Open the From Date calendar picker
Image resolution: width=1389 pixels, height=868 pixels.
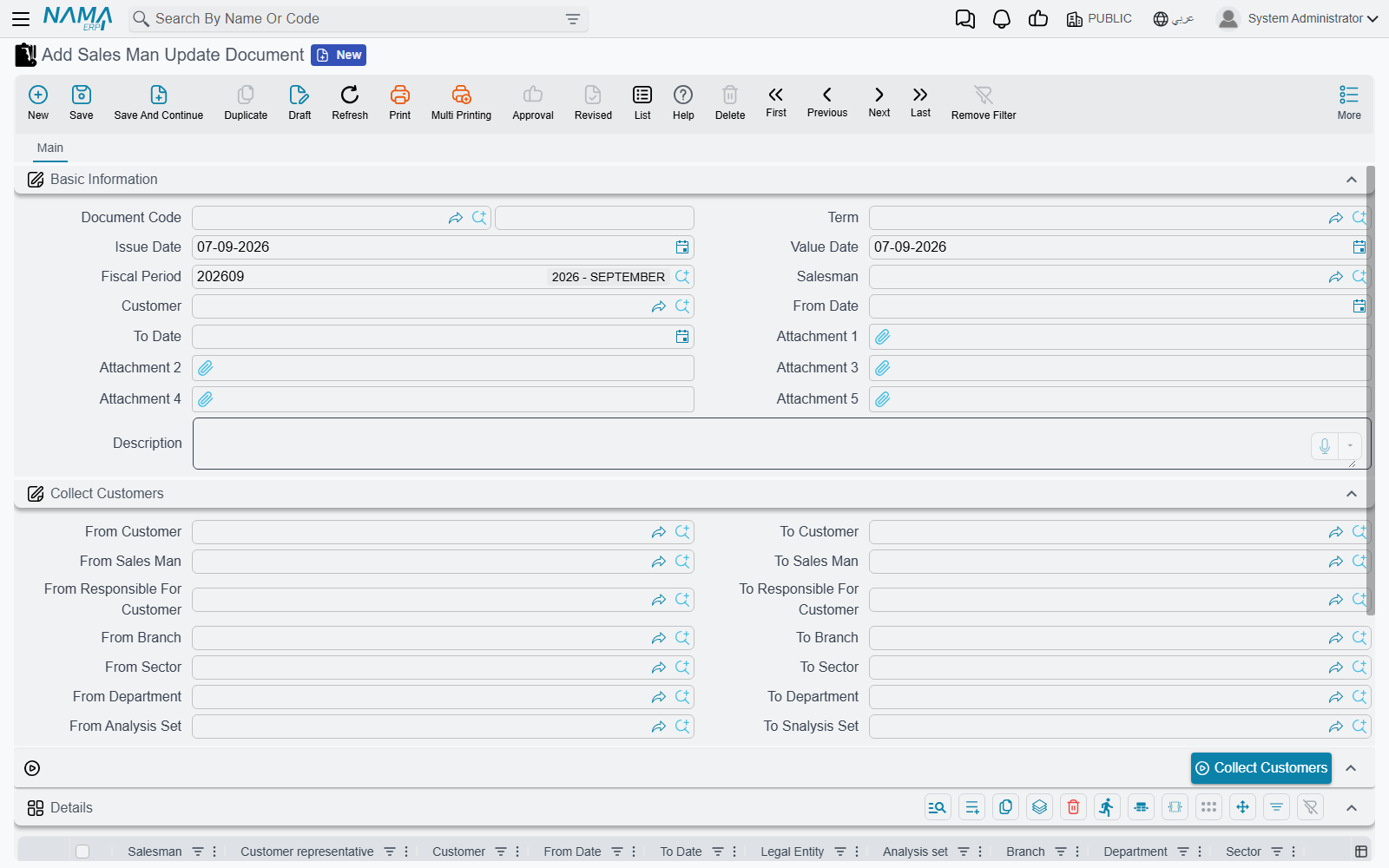point(1359,306)
